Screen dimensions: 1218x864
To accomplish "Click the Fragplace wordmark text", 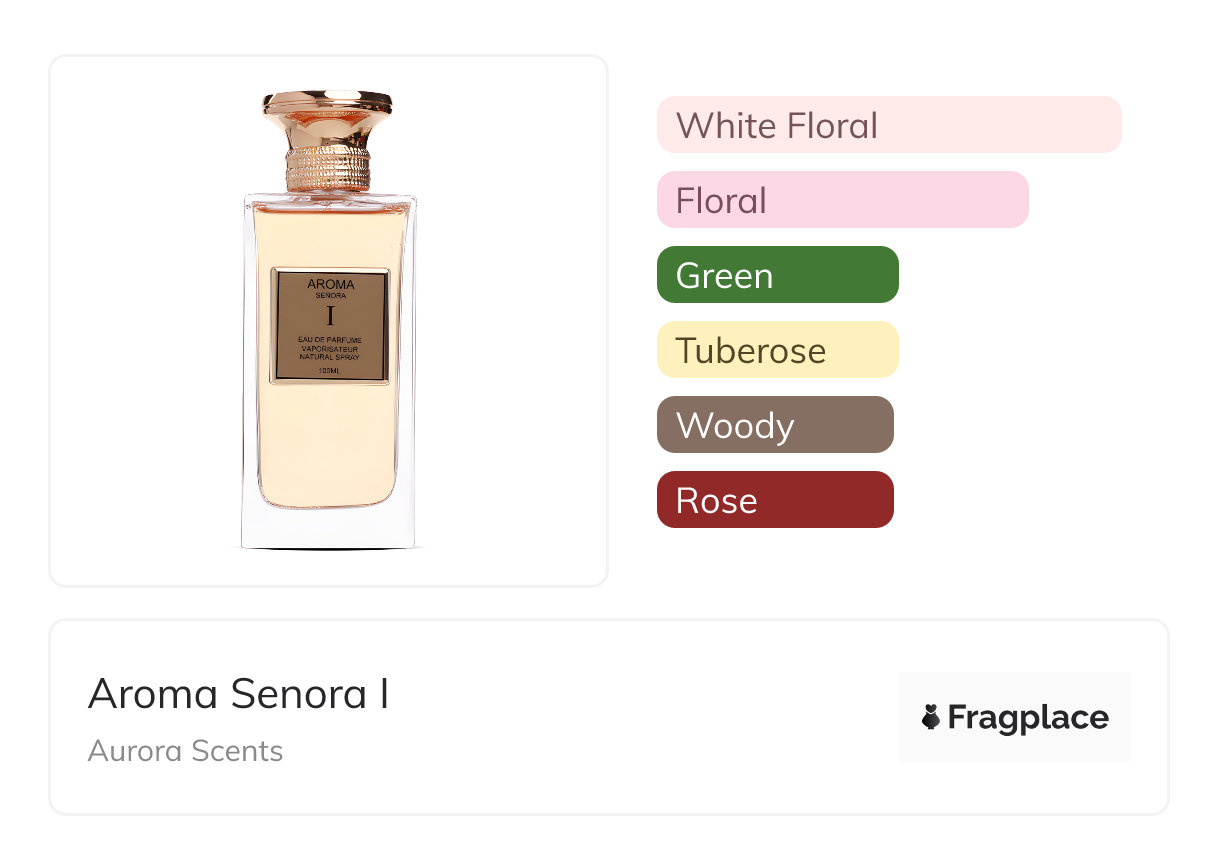I will click(x=1028, y=717).
